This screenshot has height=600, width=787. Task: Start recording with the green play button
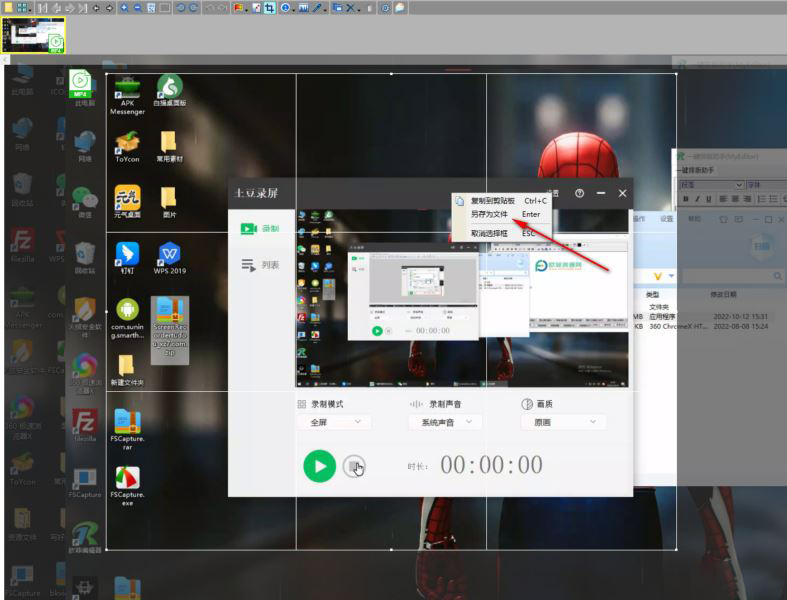coord(319,466)
